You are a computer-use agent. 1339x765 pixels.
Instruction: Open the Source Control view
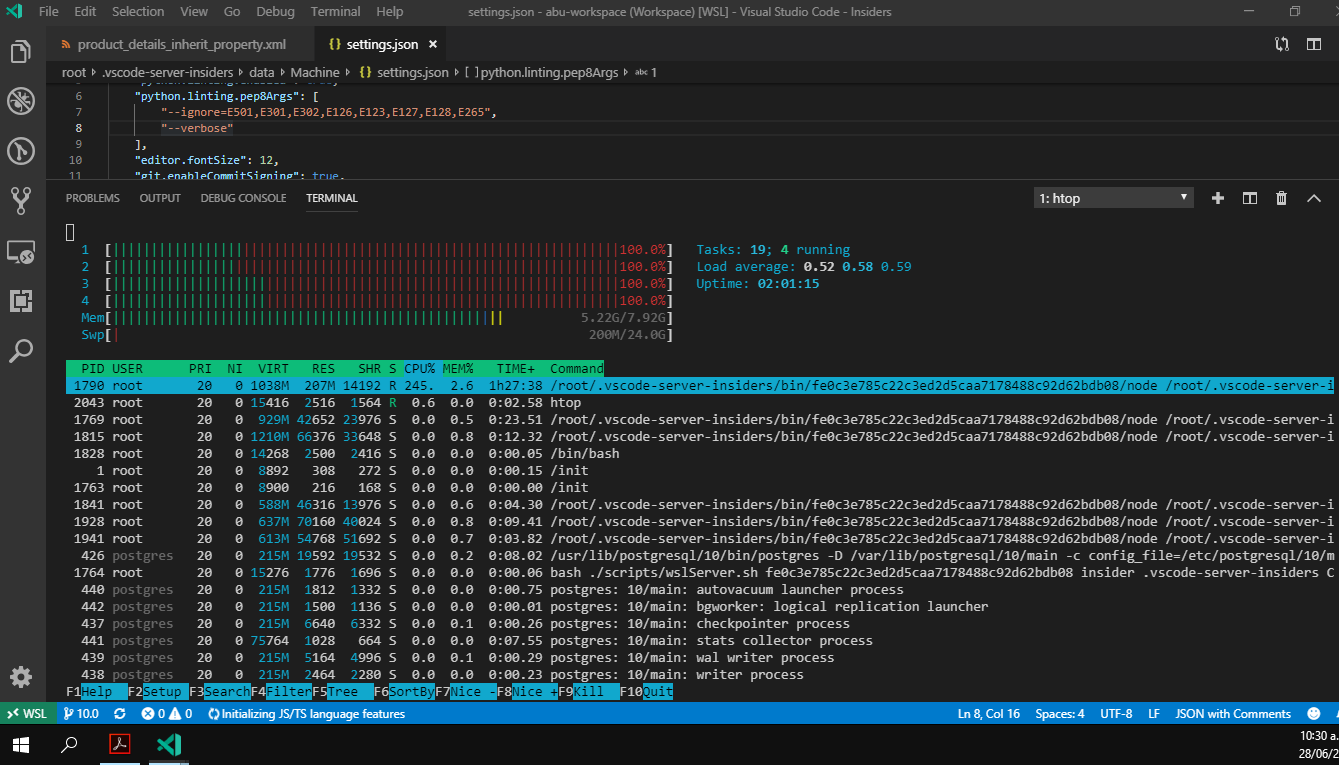21,200
